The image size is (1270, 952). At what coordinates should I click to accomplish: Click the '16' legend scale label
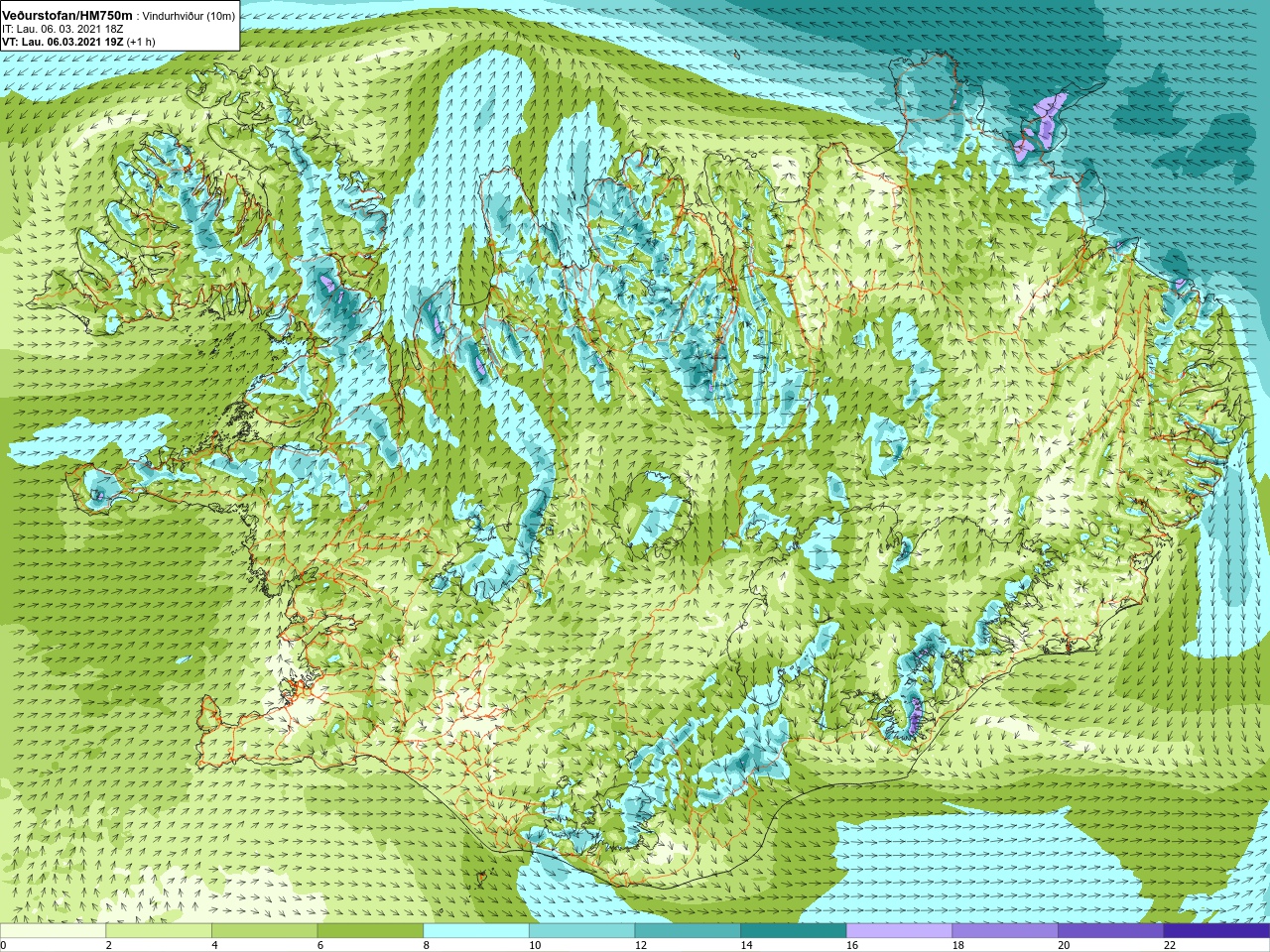tap(852, 945)
